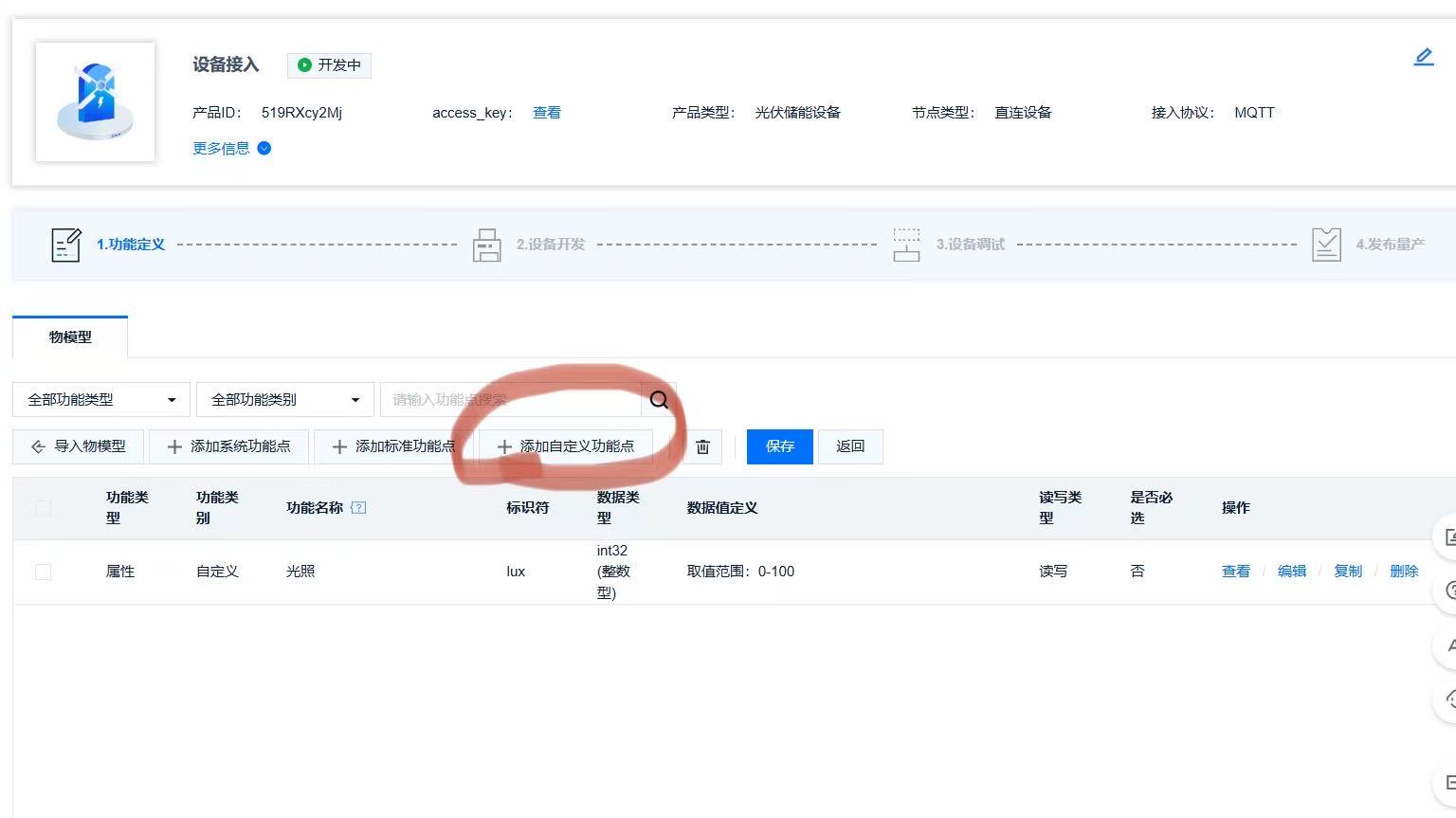
Task: Check the 光照 row checkbox
Action: 43,572
